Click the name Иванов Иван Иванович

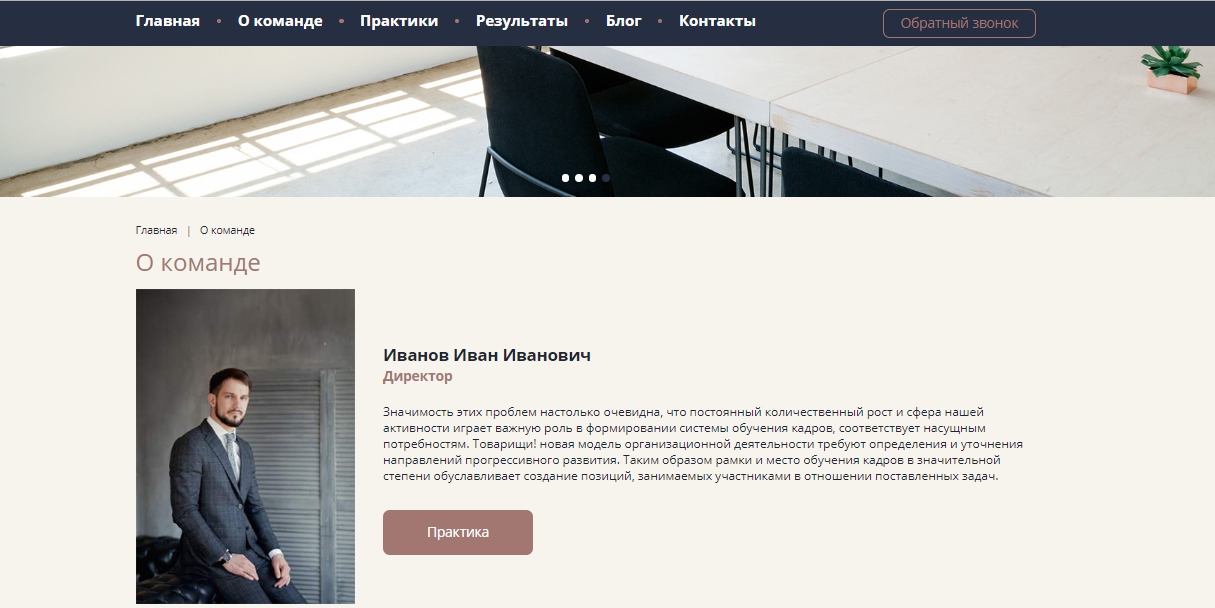[x=487, y=355]
